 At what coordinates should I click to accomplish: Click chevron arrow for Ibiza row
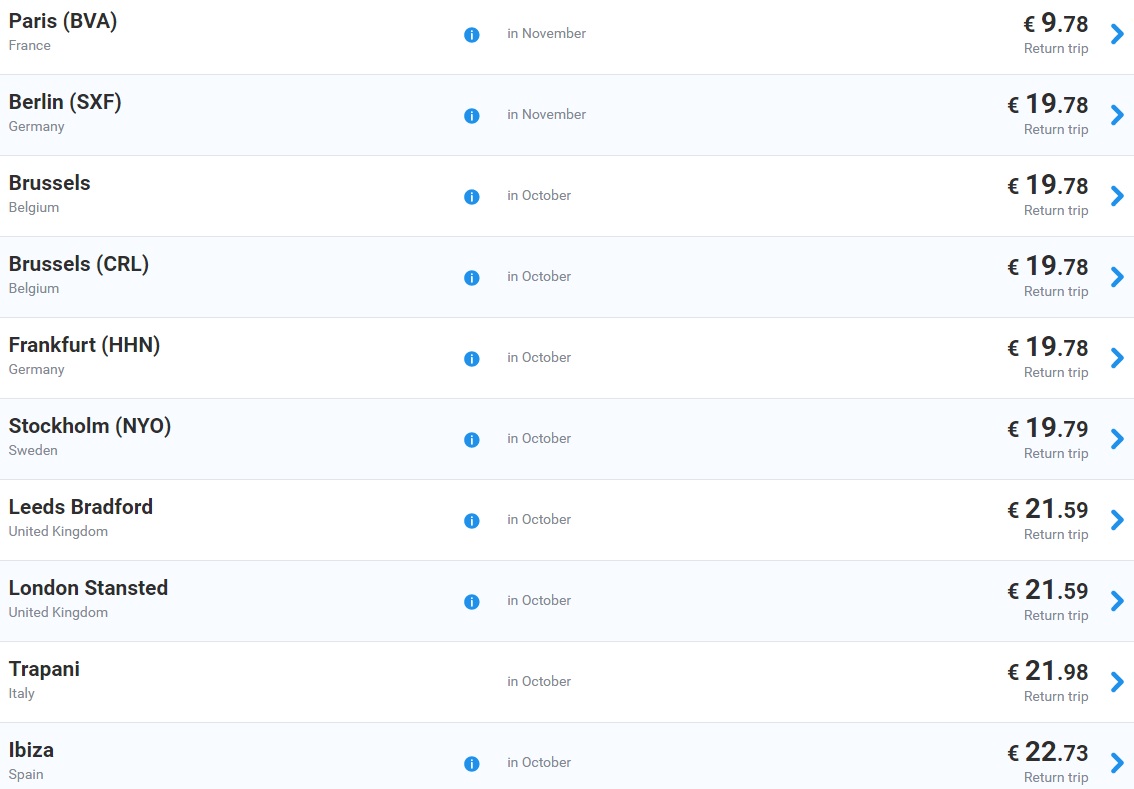click(1117, 763)
